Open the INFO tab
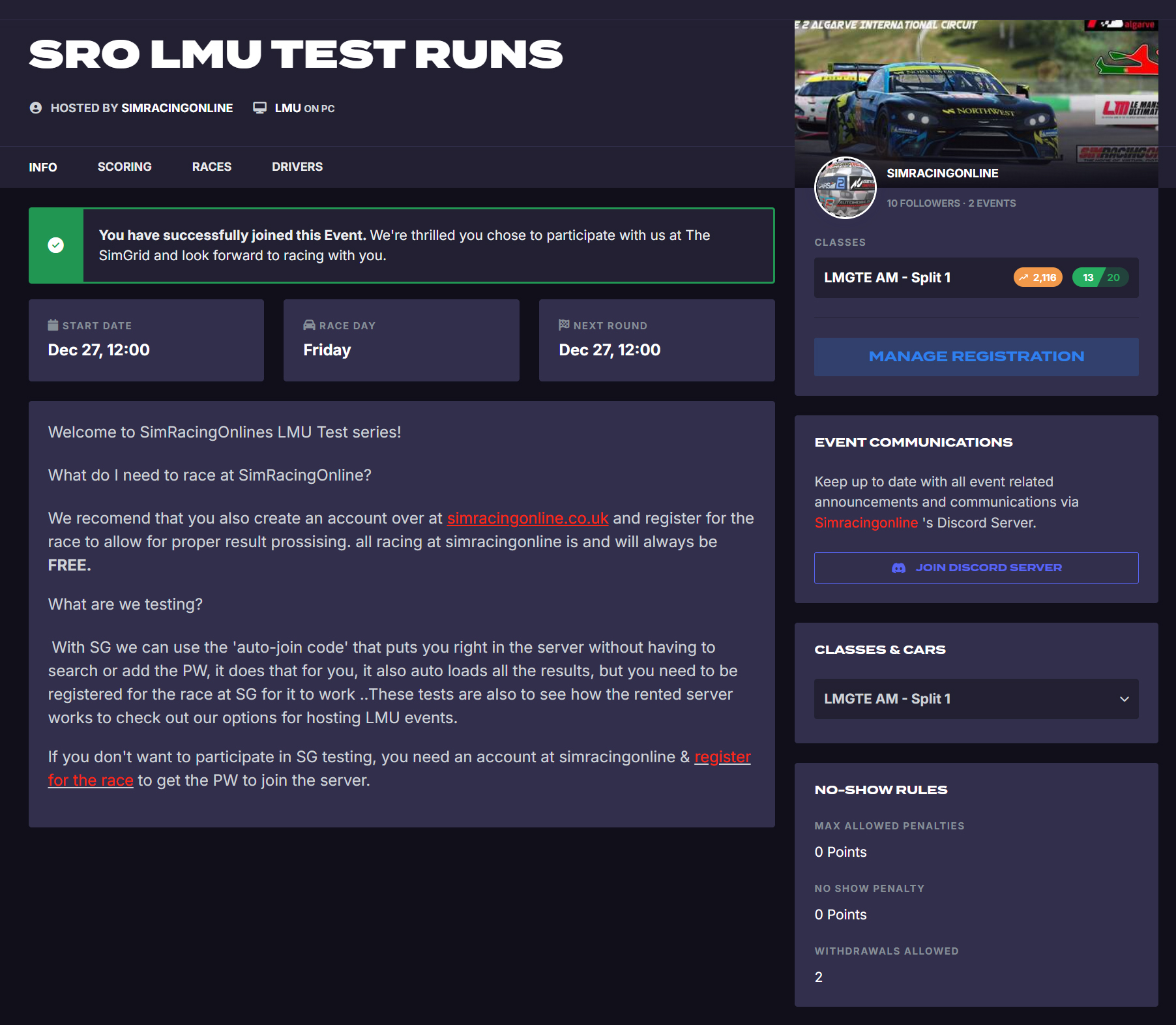The image size is (1176, 1025). click(x=43, y=168)
